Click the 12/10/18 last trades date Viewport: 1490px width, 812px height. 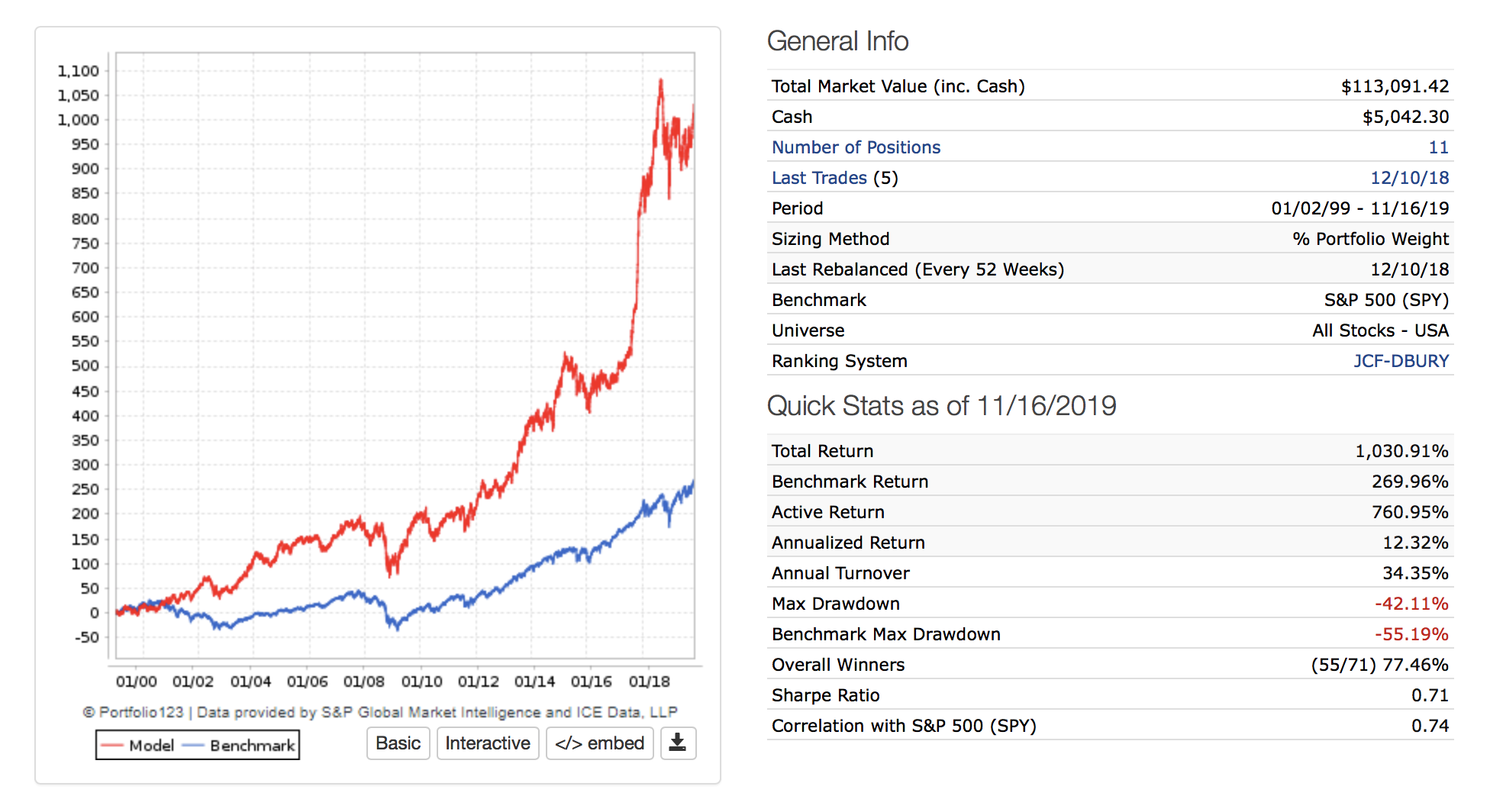(x=1409, y=178)
